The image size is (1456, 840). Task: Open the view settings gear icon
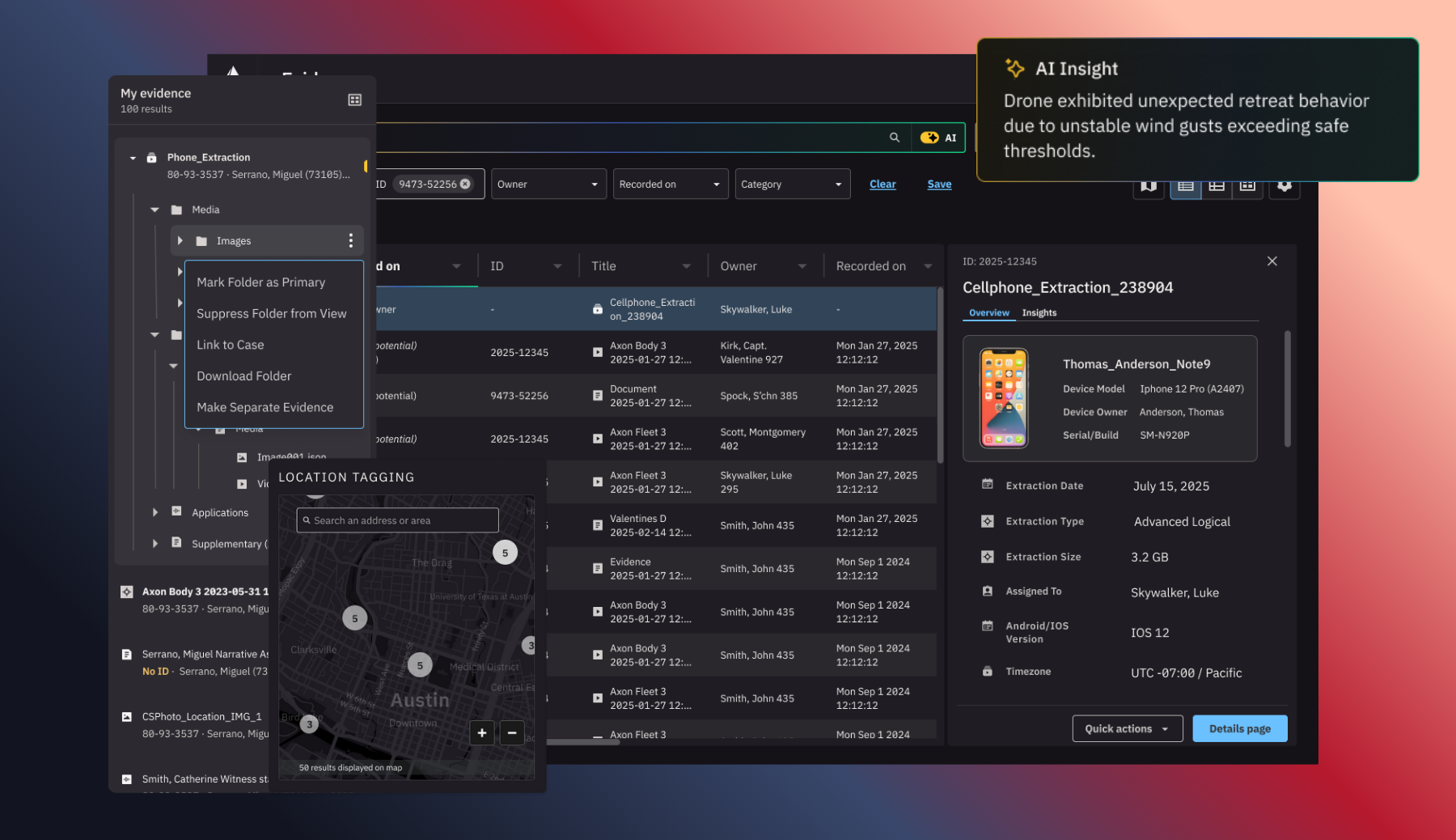tap(1285, 185)
